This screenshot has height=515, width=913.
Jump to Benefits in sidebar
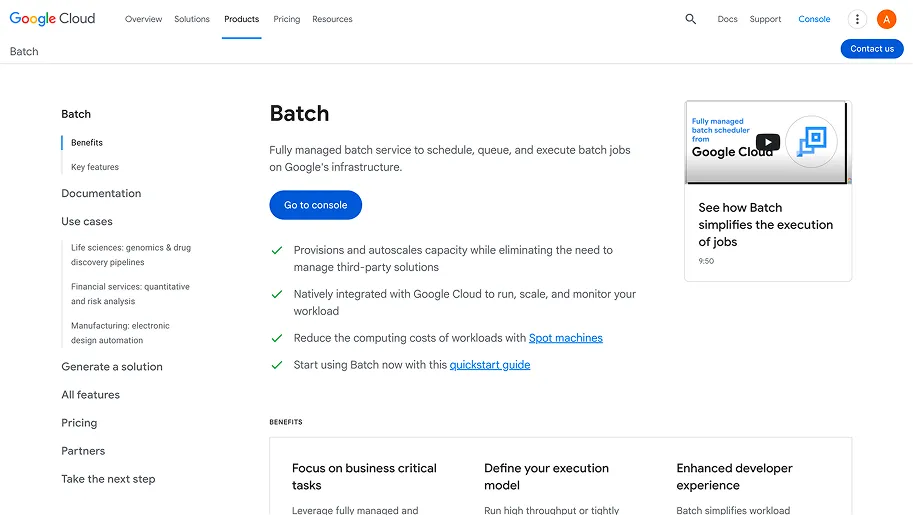click(x=87, y=143)
